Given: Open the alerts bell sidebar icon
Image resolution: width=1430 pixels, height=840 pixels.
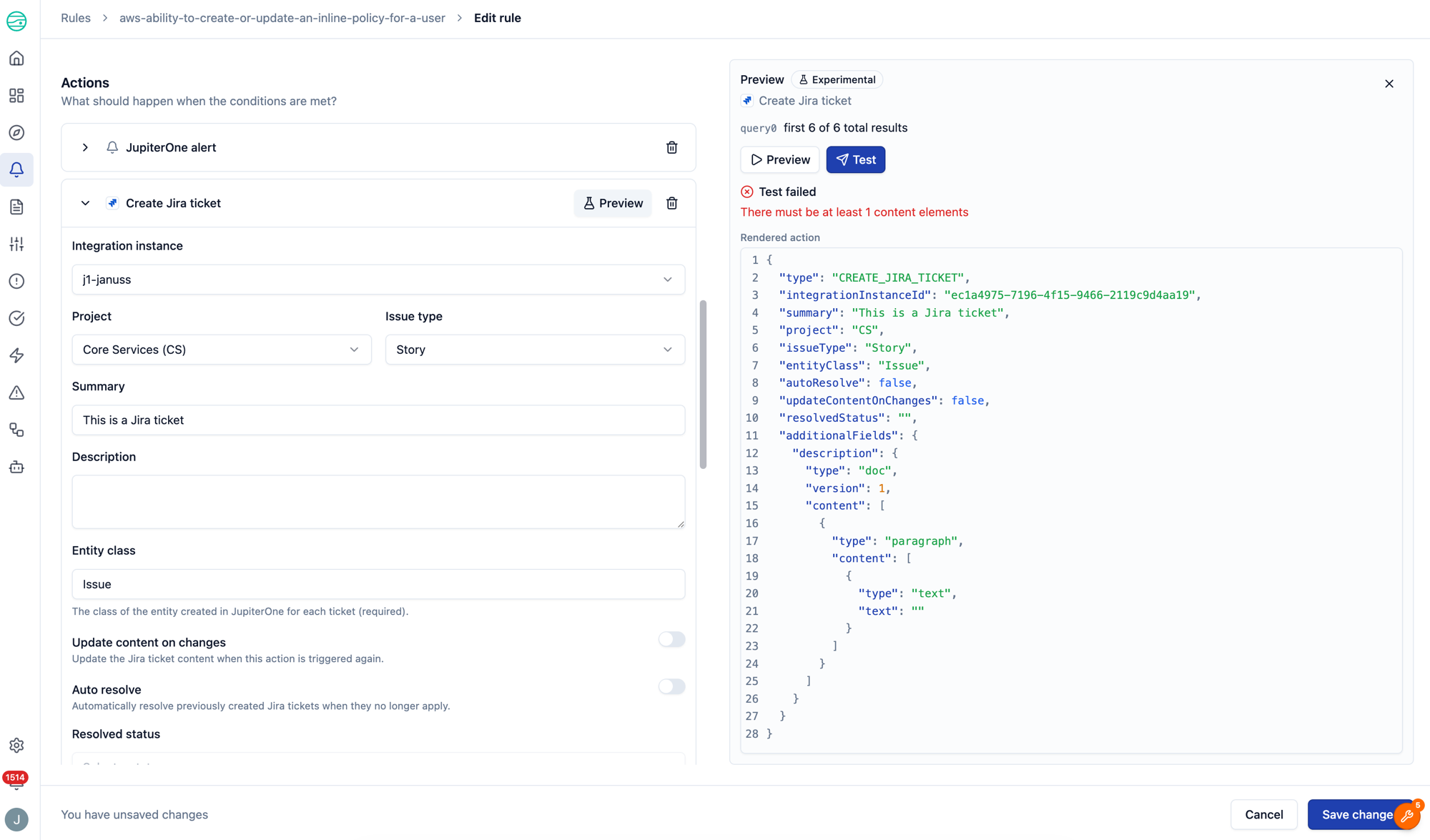Looking at the screenshot, I should 16,170.
